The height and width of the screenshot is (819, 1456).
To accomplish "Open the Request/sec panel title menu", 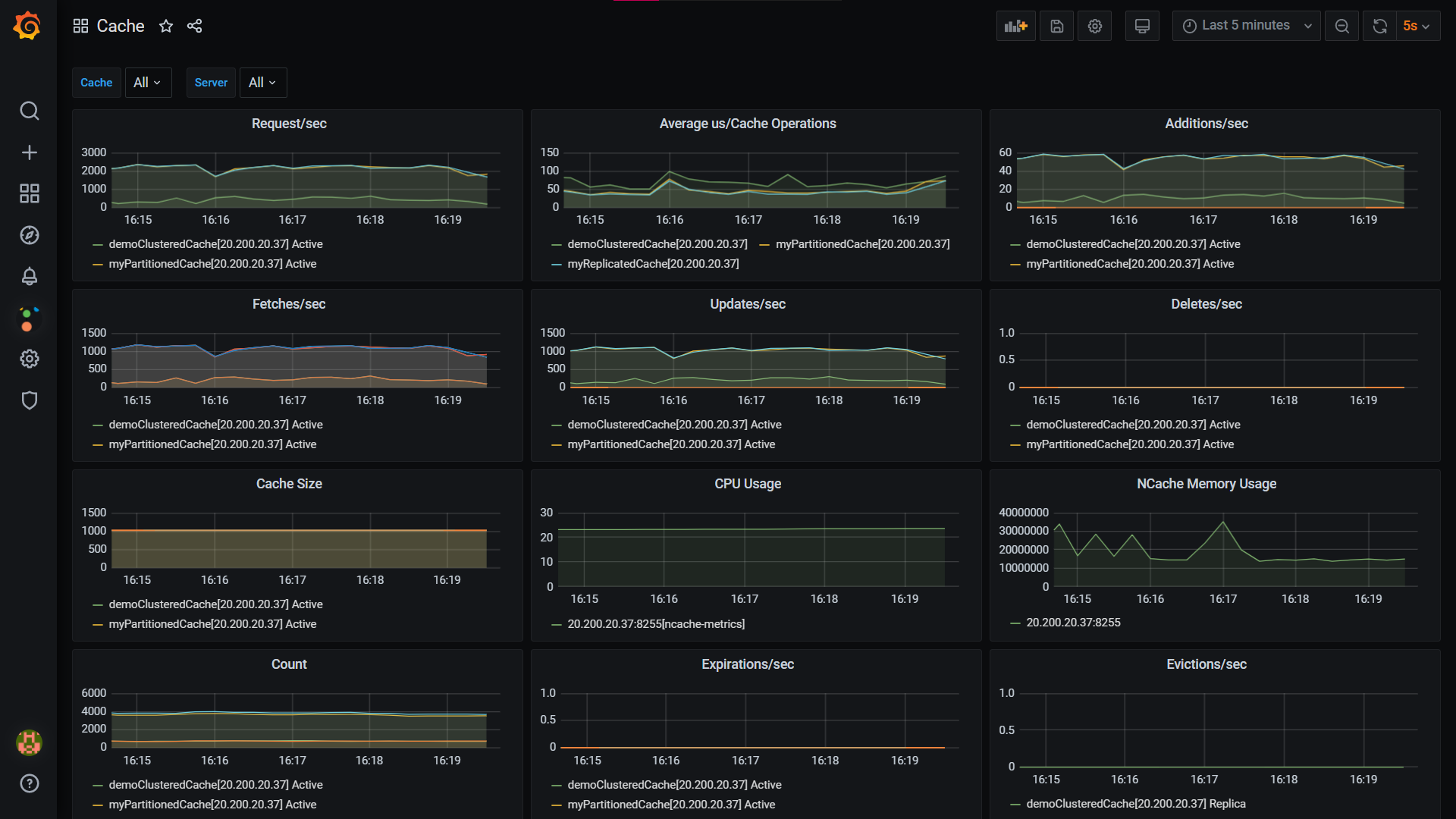I will pos(289,124).
